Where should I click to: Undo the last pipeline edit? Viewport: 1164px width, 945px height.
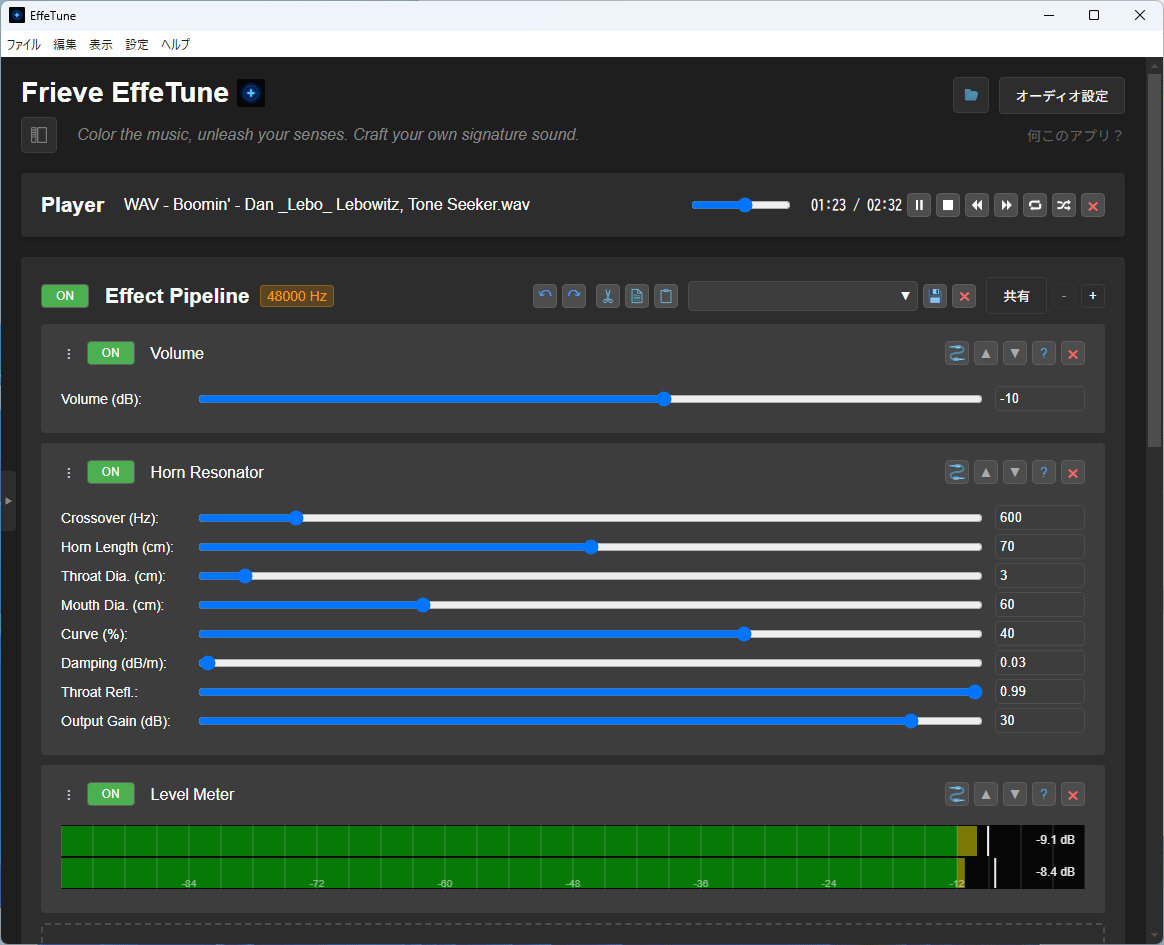coord(545,296)
